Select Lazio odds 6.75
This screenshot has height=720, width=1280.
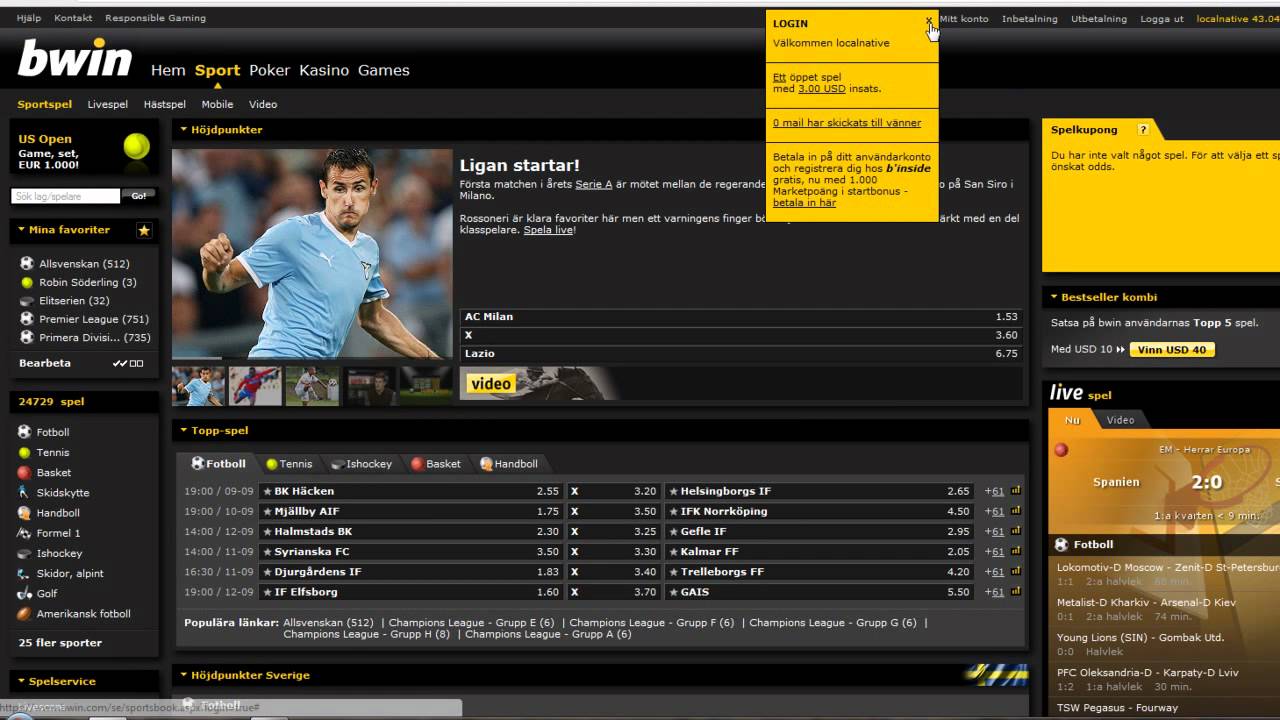tap(741, 353)
